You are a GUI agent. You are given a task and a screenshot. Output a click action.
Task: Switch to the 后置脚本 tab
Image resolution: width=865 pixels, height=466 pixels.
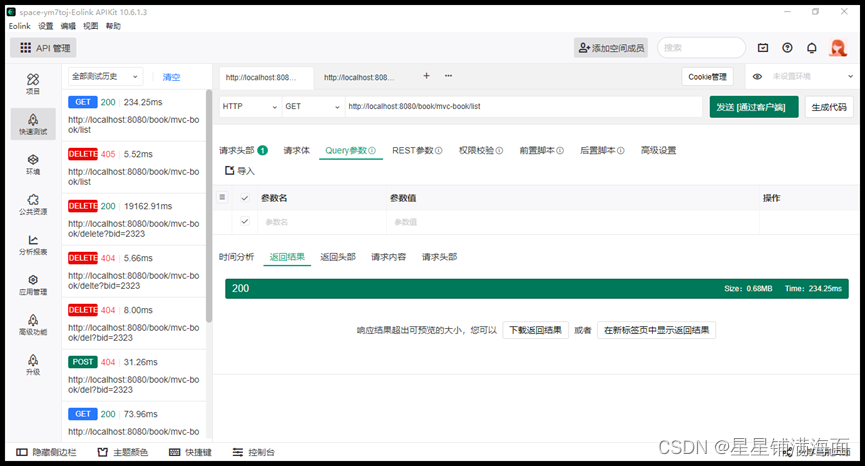pos(602,151)
